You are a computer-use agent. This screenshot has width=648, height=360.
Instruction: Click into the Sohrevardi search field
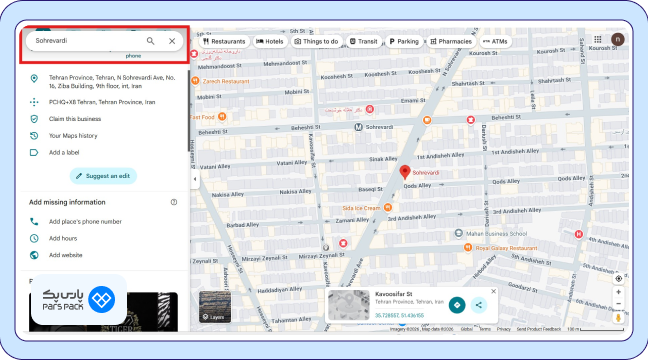[x=87, y=41]
